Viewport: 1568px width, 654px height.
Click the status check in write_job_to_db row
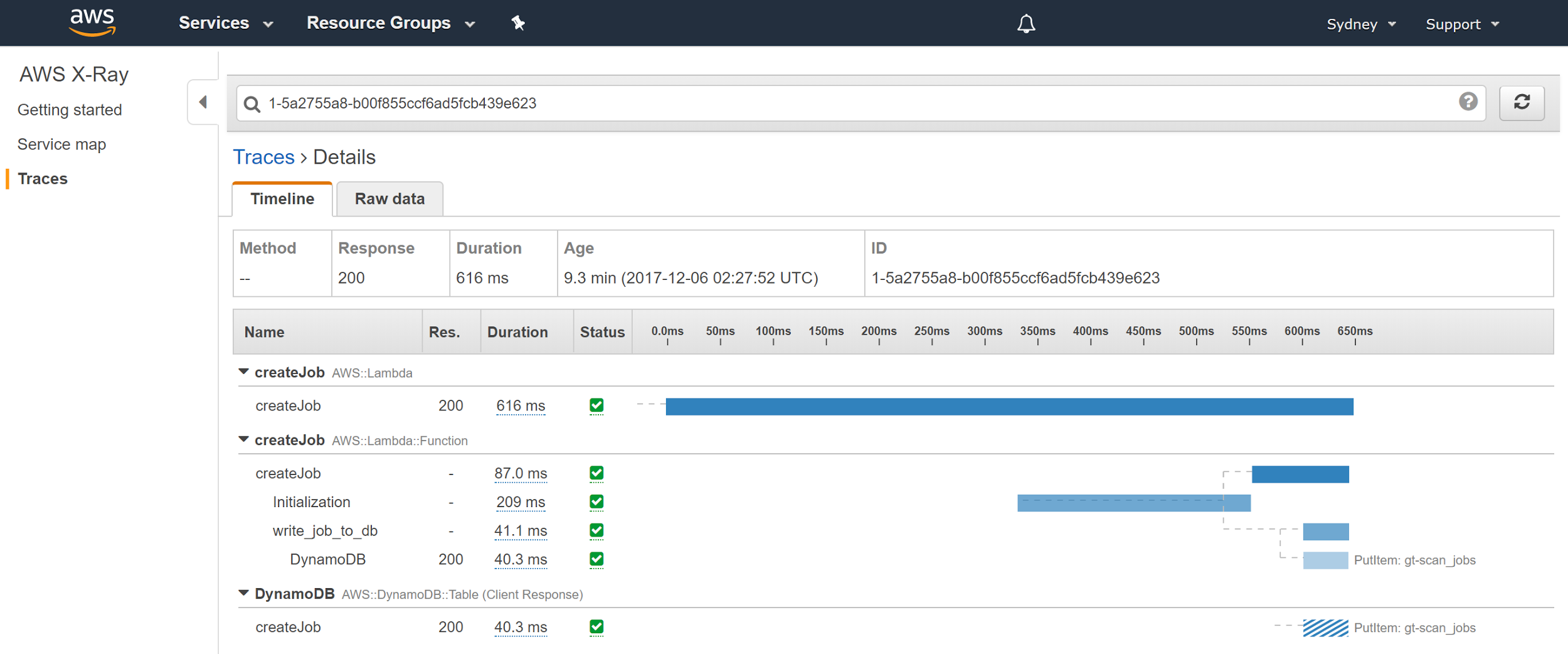click(596, 531)
